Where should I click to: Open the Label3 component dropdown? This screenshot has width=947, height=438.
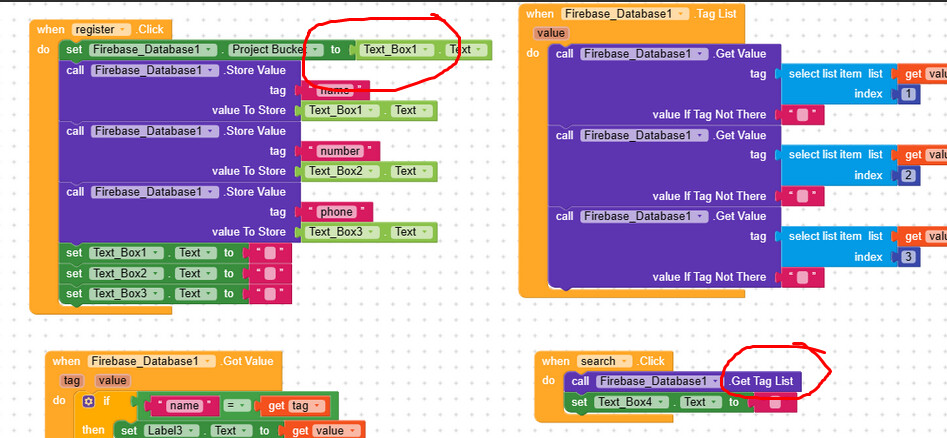pyautogui.click(x=172, y=431)
